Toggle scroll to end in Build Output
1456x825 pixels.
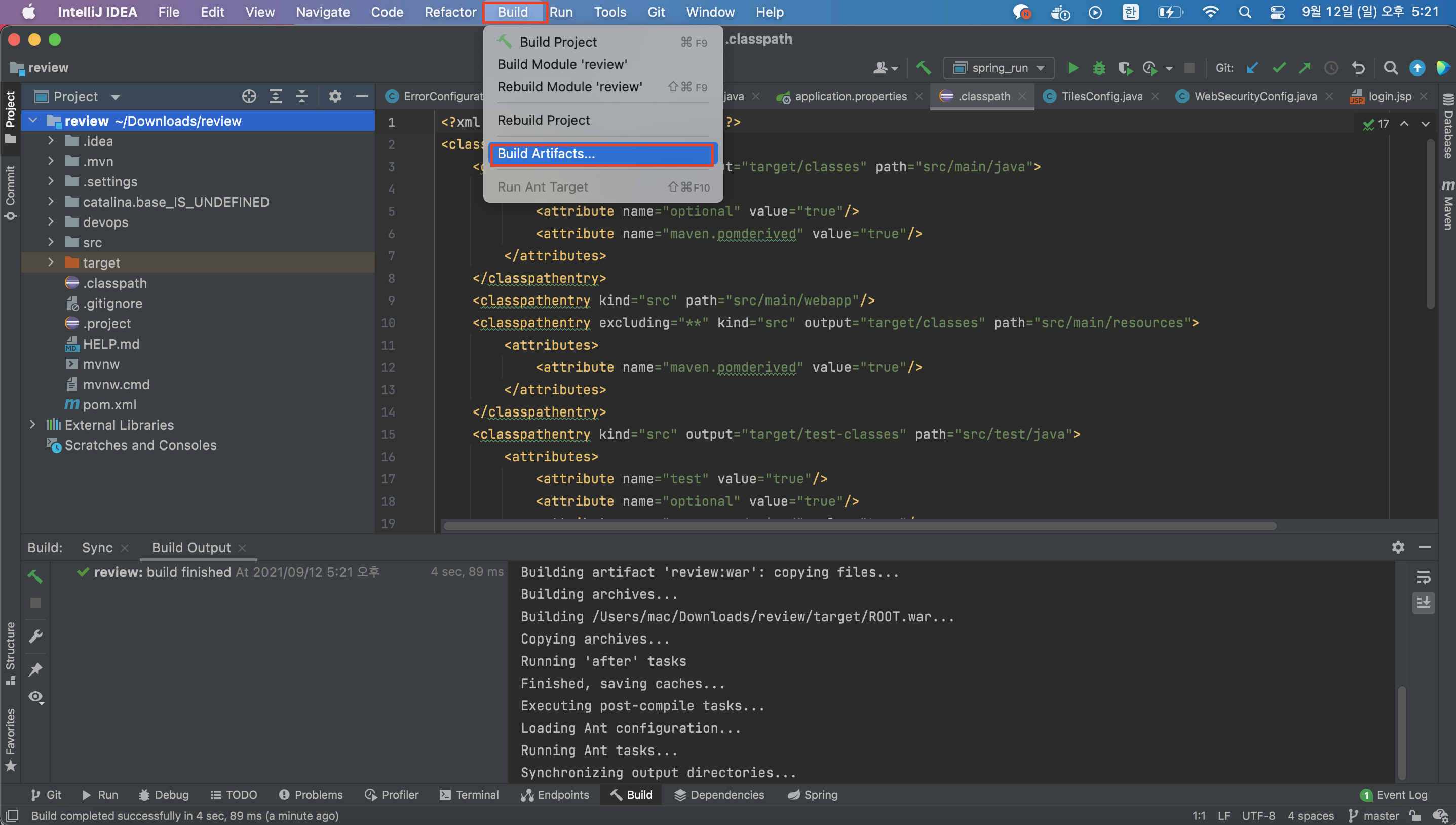pyautogui.click(x=1423, y=603)
